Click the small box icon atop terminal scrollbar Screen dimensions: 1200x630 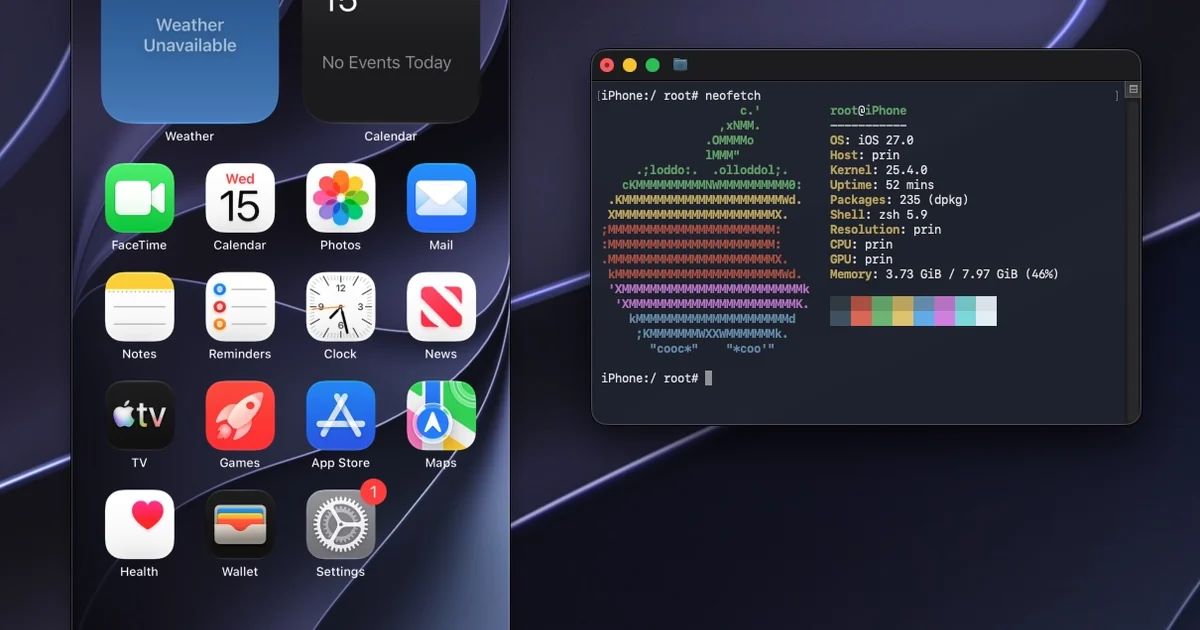[x=1133, y=90]
